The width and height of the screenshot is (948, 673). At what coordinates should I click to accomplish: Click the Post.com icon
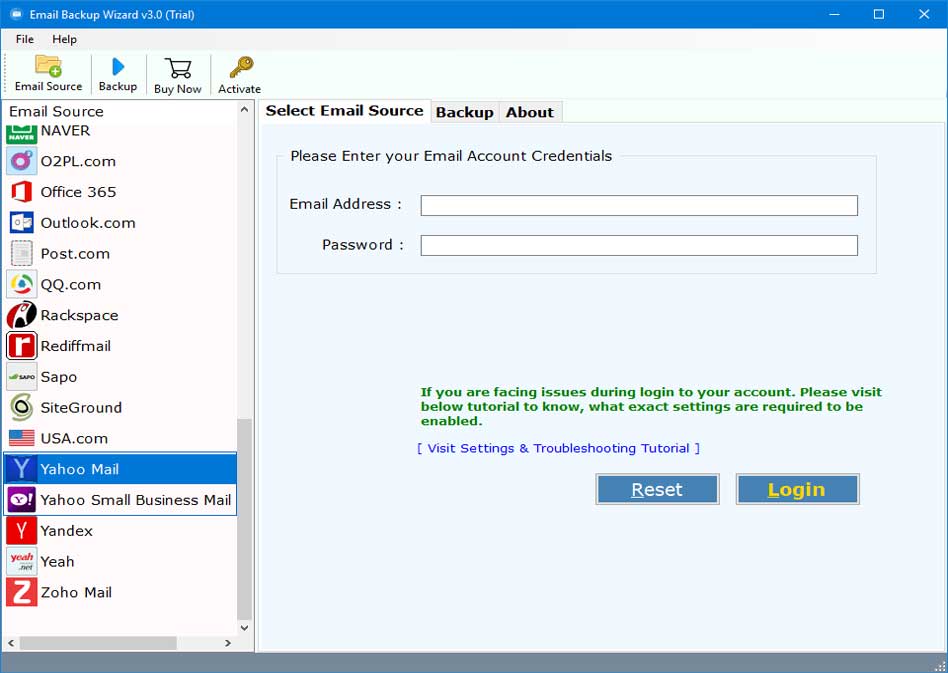[x=21, y=253]
